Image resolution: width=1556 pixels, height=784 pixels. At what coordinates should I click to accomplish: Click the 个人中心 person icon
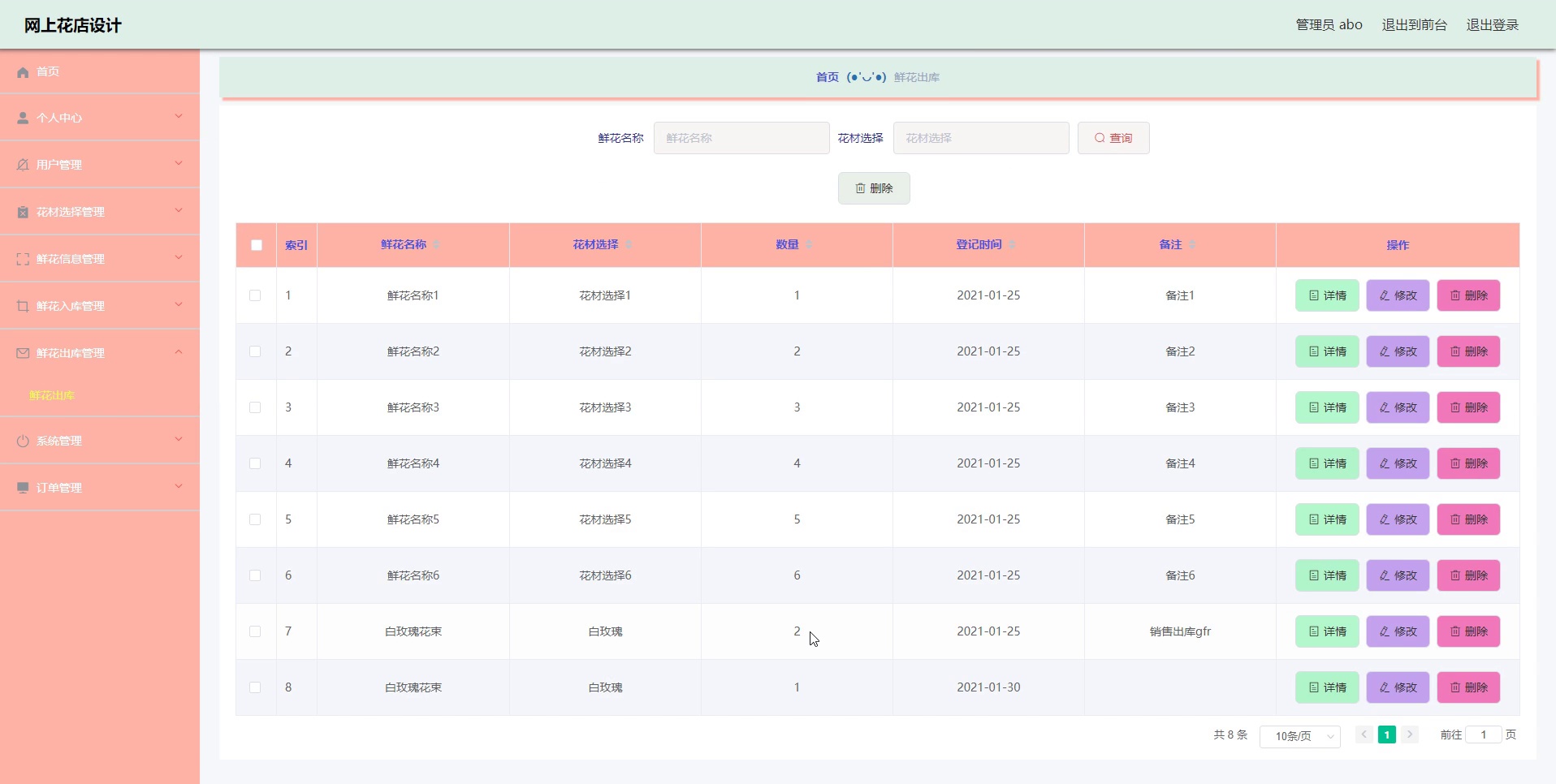pos(22,117)
